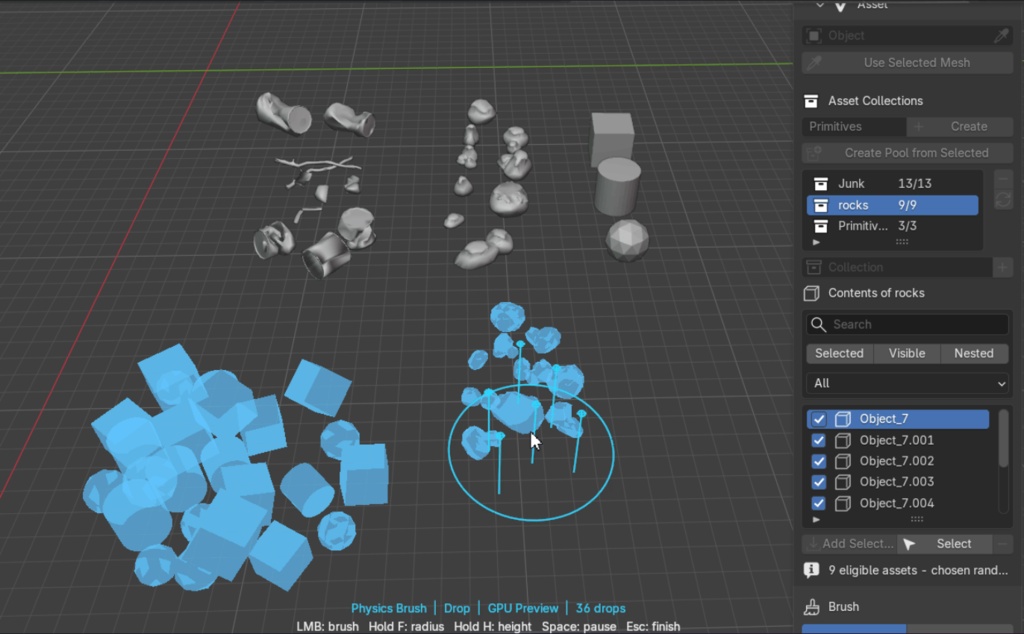Select the Object_7.003 list row

coord(897,482)
